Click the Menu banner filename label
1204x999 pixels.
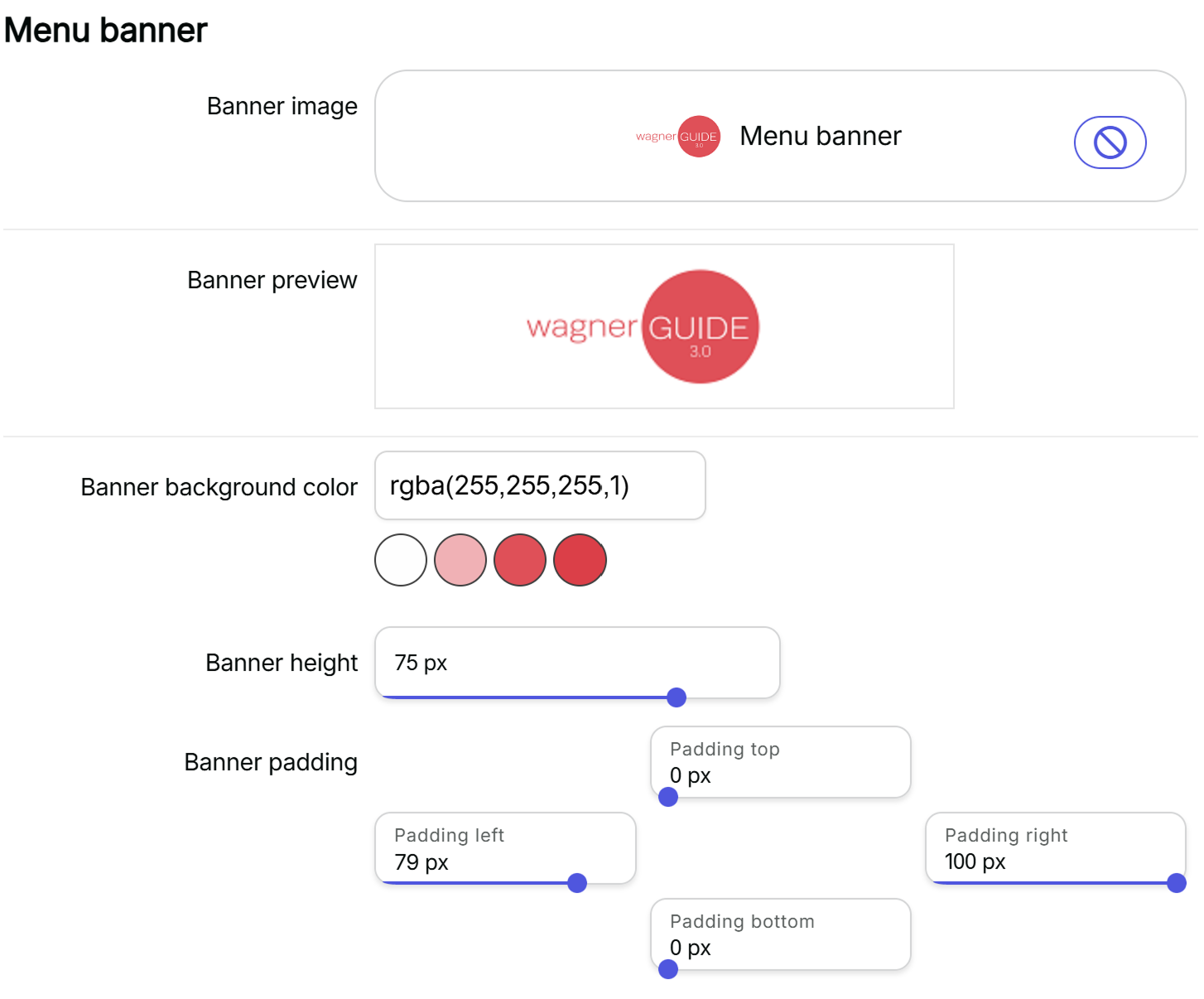tap(821, 135)
